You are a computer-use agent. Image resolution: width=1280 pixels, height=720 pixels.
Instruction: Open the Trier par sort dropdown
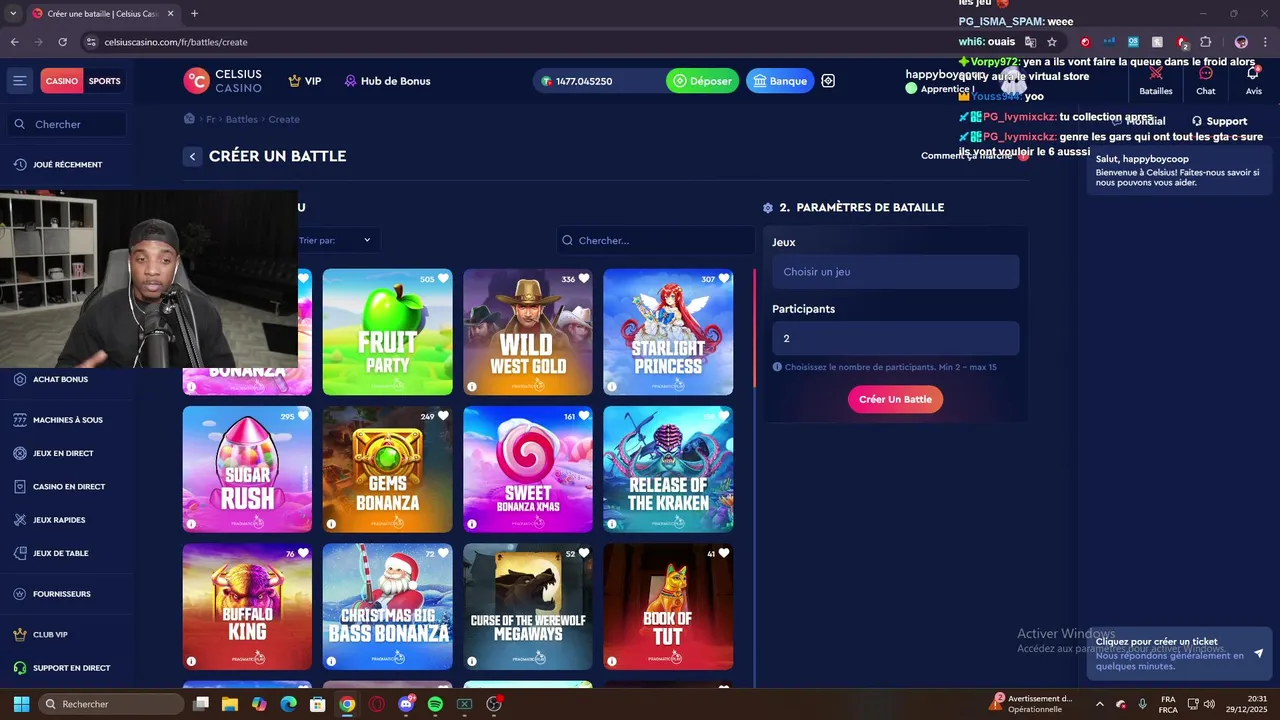pos(336,240)
